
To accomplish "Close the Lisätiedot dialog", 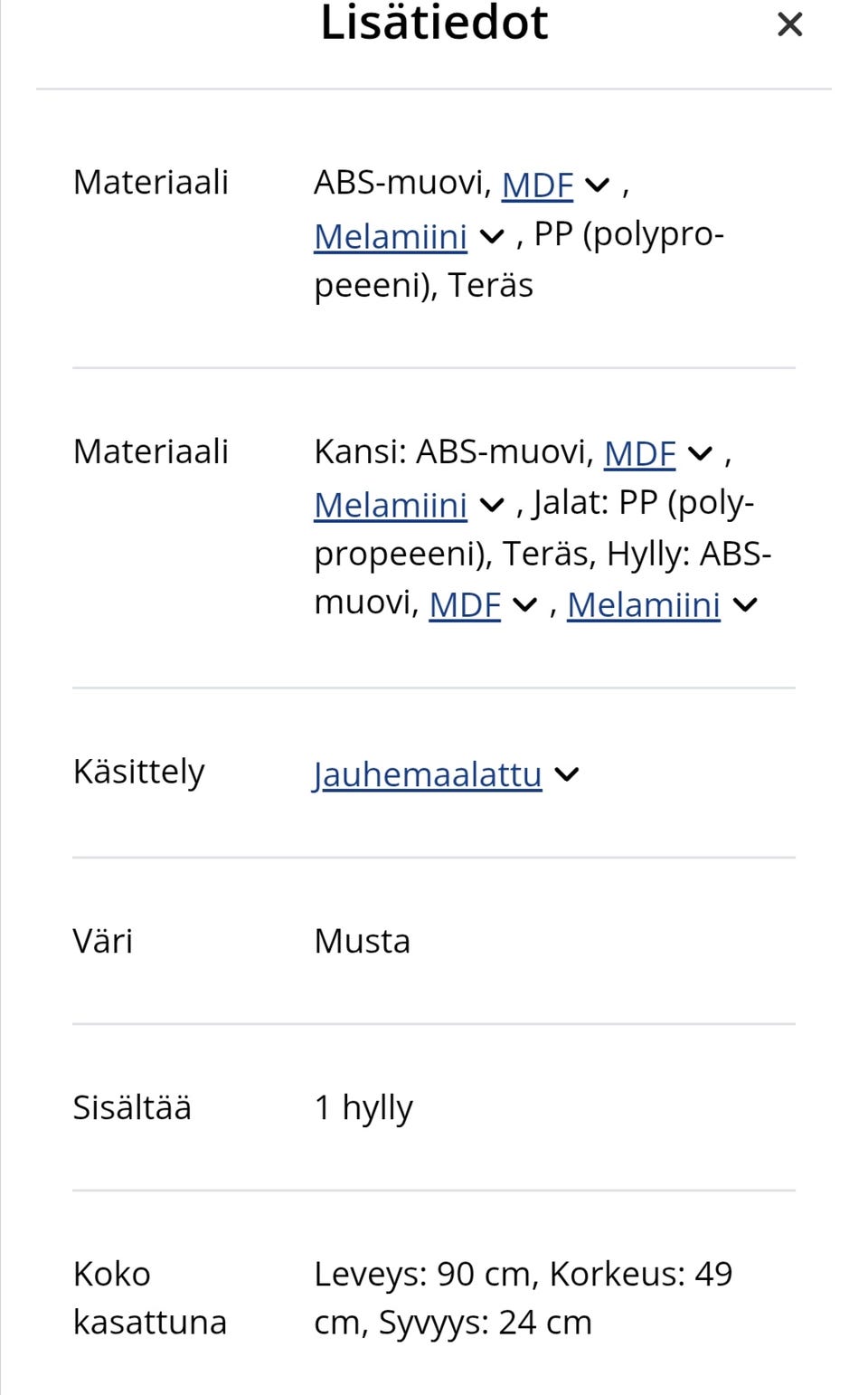I will pyautogui.click(x=789, y=24).
